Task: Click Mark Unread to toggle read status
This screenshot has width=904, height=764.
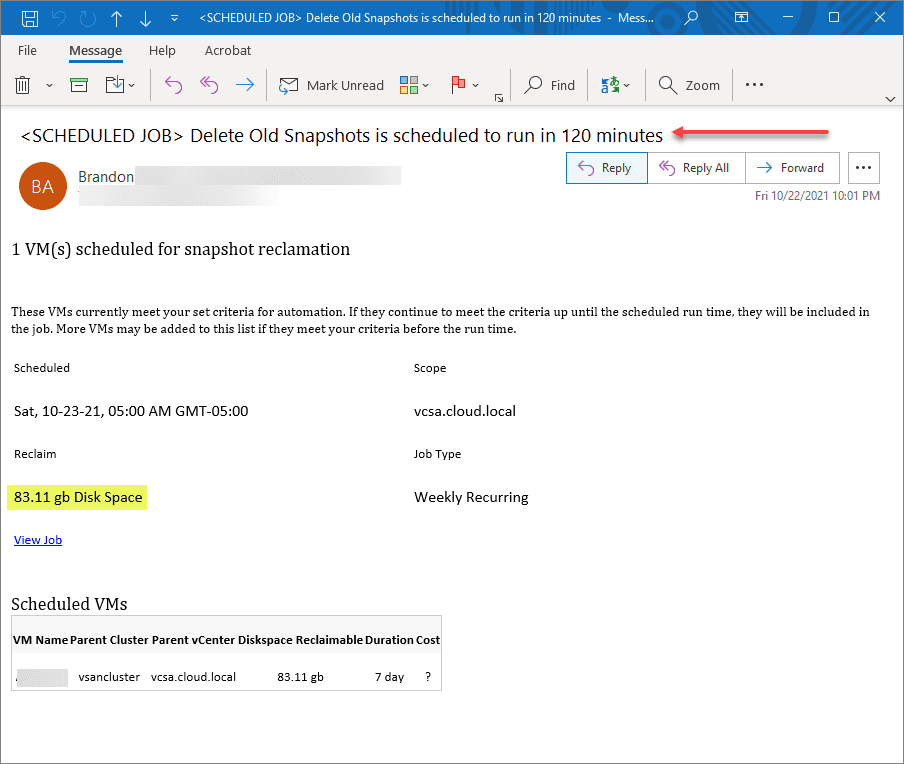Action: [331, 85]
